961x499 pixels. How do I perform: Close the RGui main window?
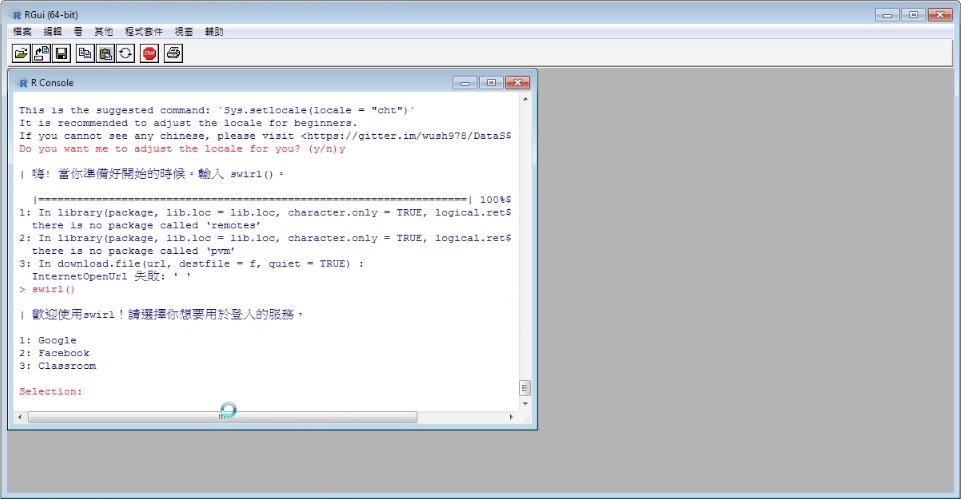[x=940, y=15]
